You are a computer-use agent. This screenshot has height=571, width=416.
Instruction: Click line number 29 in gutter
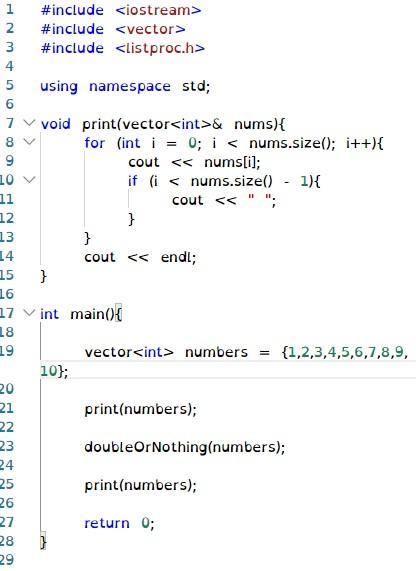pos(7,560)
